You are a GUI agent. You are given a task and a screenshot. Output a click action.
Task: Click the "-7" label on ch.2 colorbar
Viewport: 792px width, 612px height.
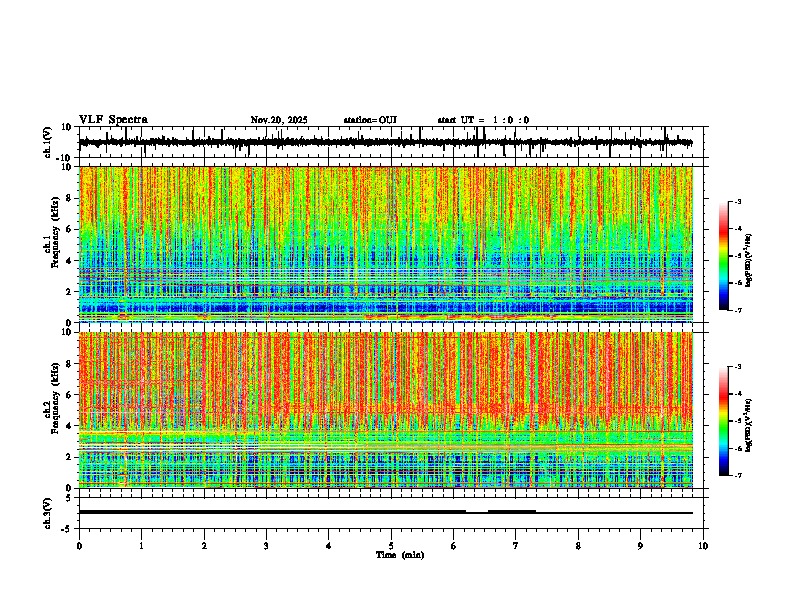coord(737,475)
